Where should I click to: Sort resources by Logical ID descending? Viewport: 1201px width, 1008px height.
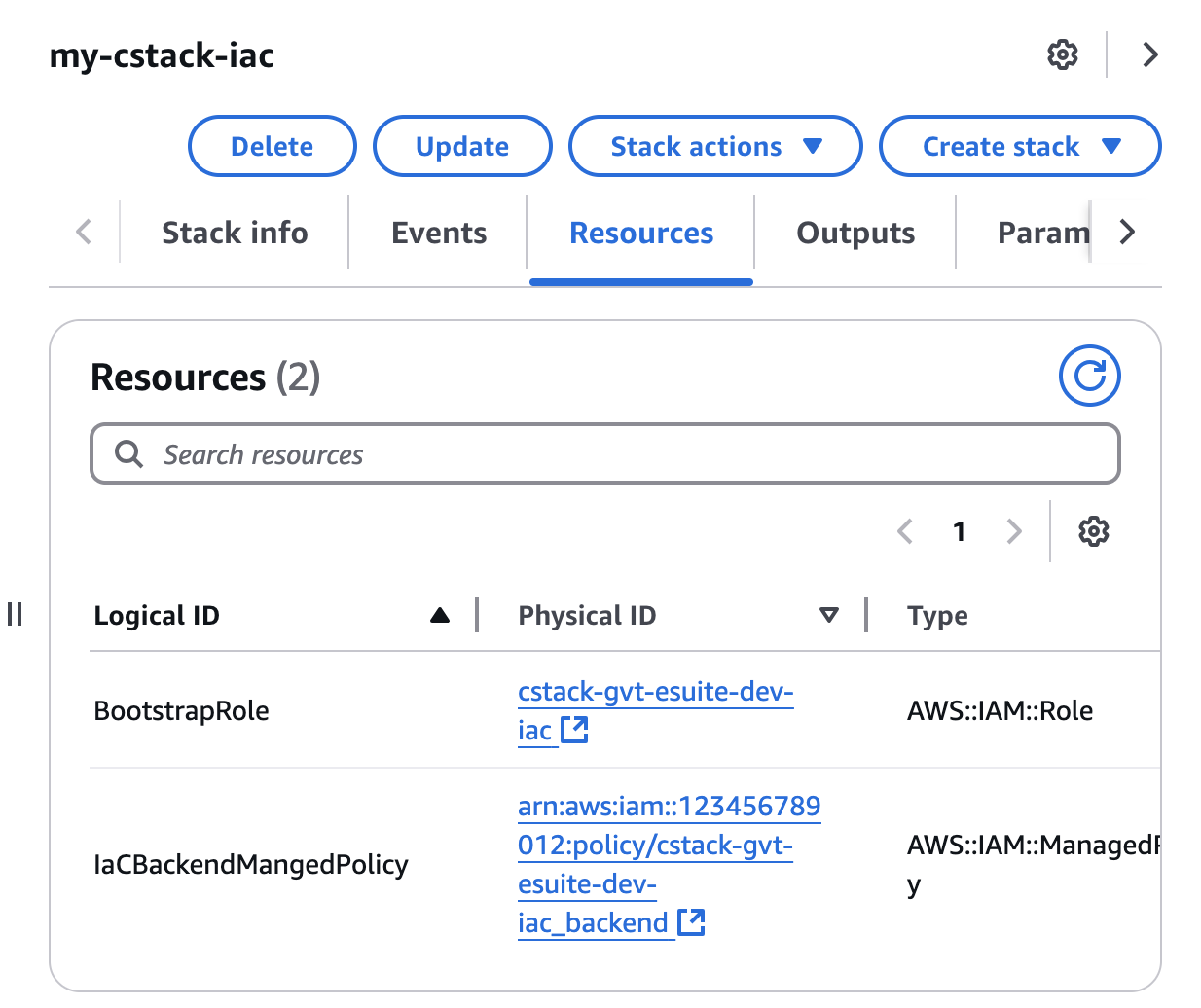click(x=440, y=615)
